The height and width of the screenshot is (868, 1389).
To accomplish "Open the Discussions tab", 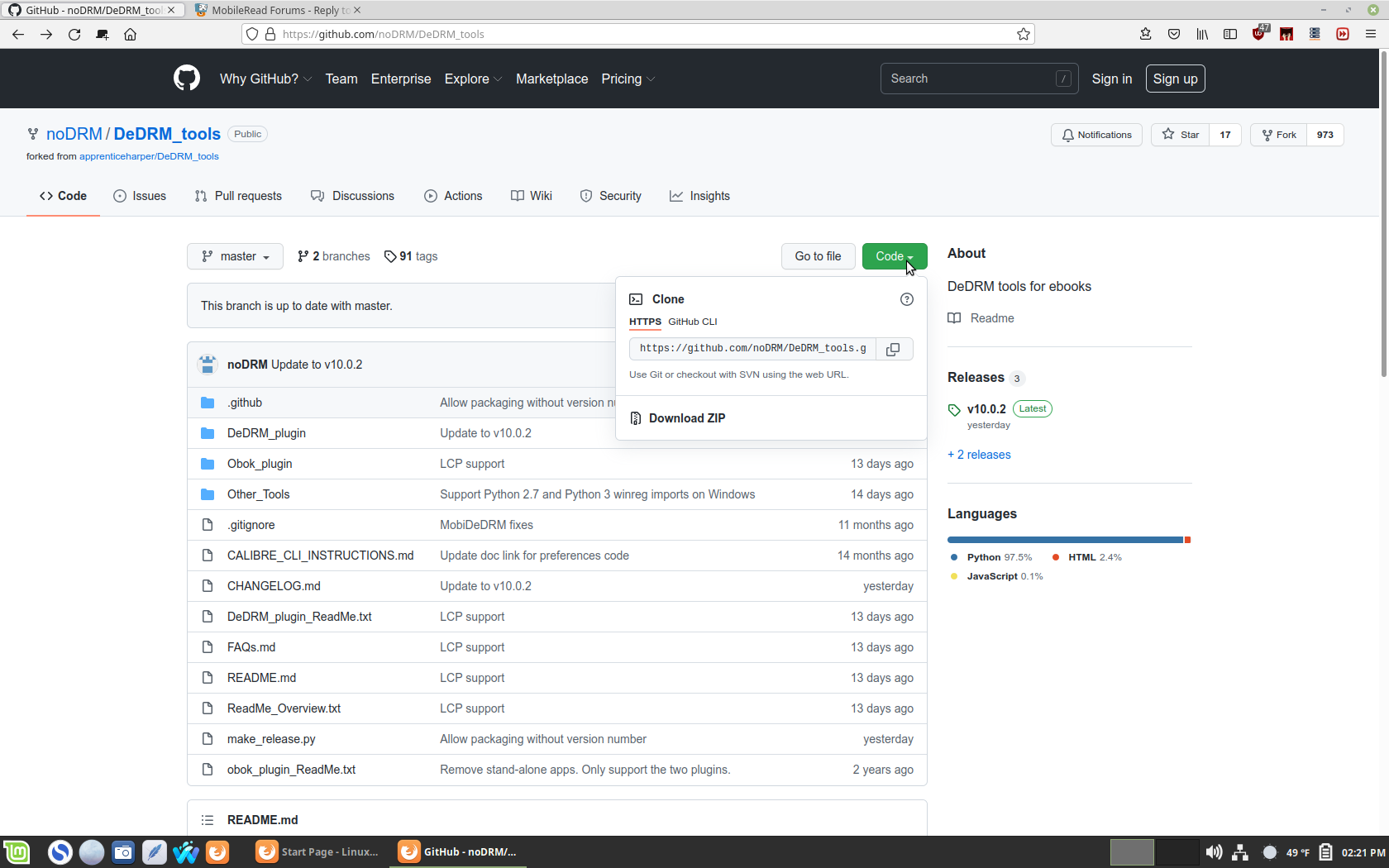I will tap(353, 196).
